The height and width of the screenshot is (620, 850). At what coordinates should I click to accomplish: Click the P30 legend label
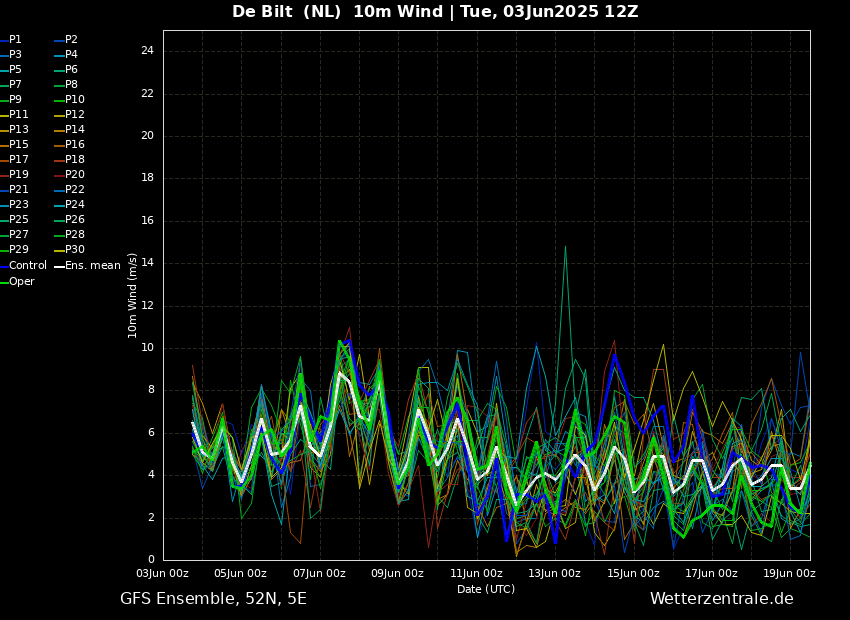tap(75, 250)
